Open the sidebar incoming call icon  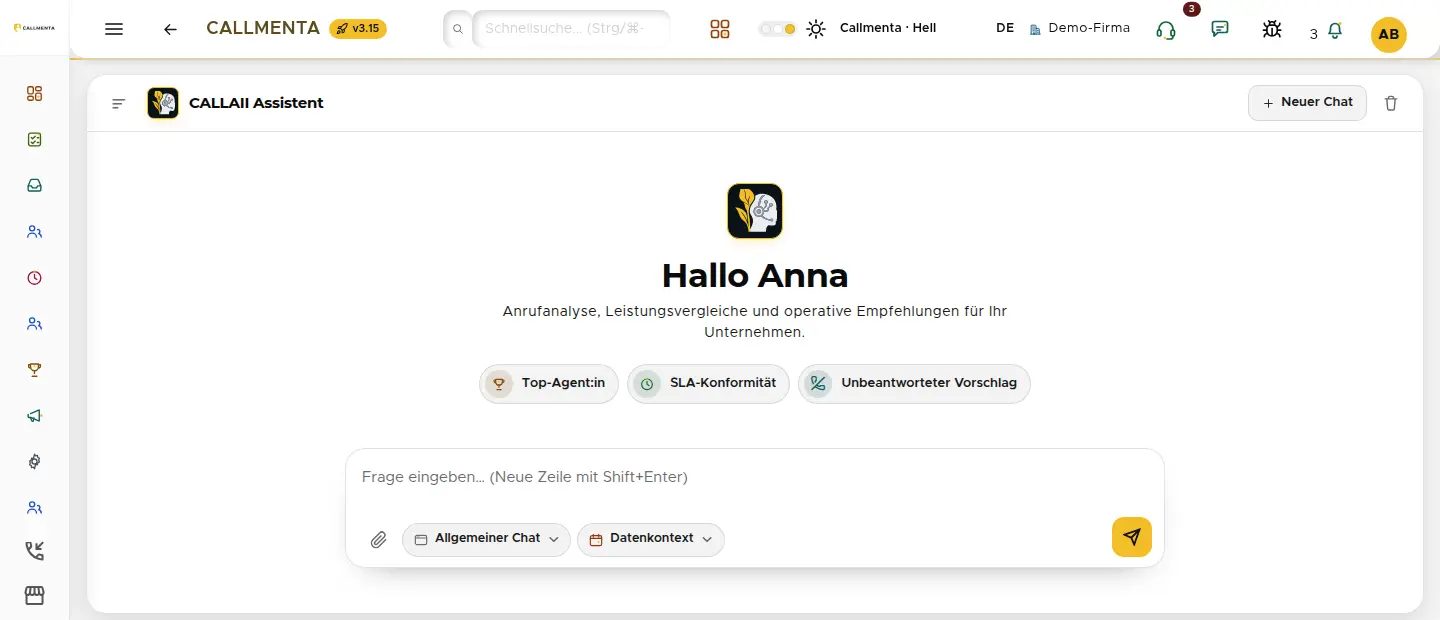[35, 551]
